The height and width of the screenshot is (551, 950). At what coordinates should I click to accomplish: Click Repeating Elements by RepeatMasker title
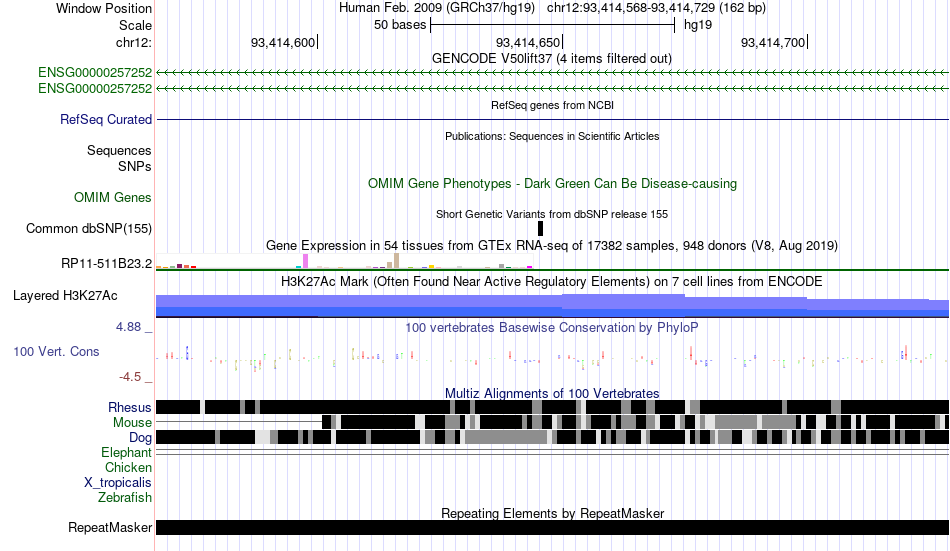click(552, 513)
